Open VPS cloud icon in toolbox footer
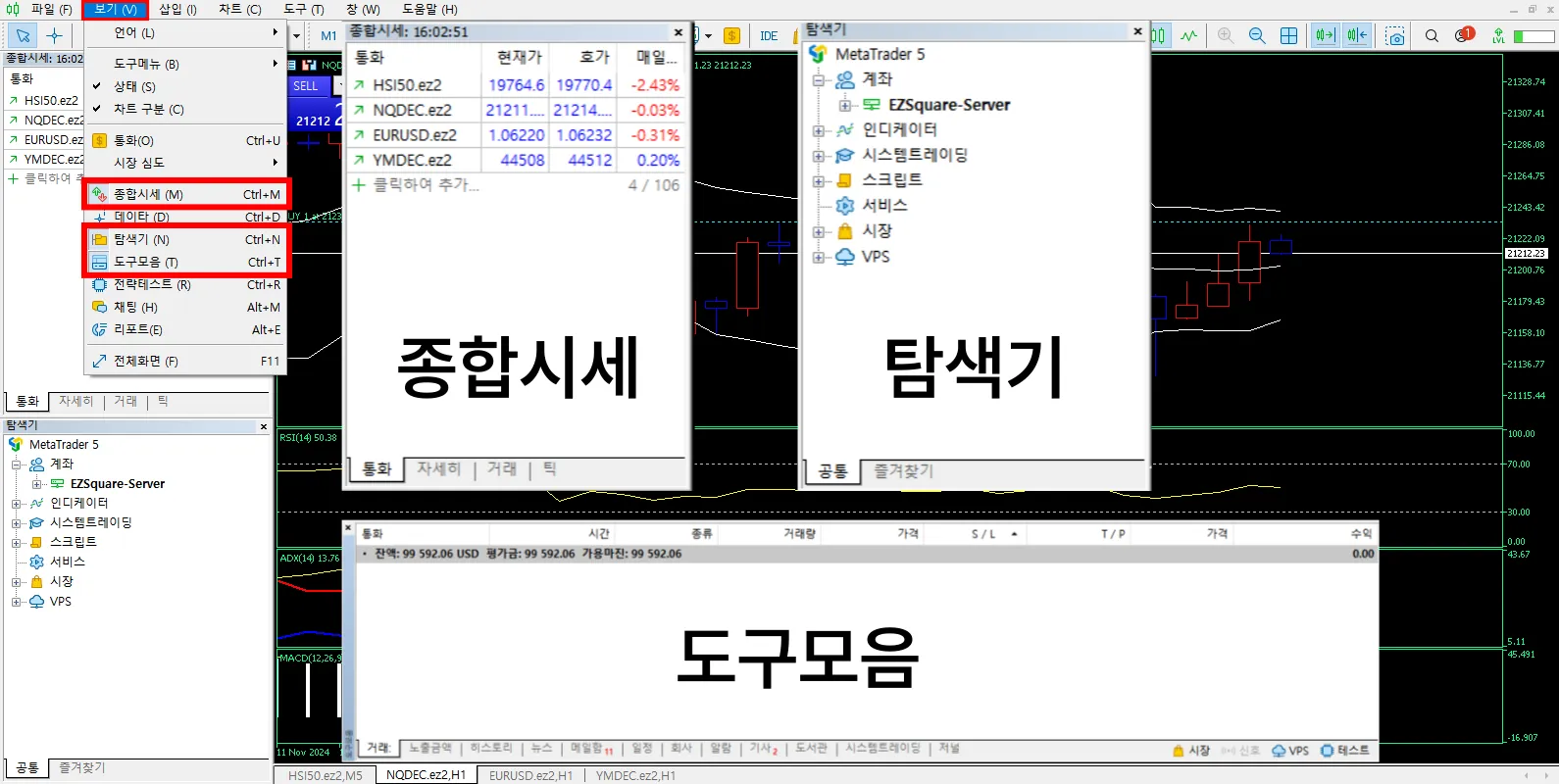This screenshot has height=784, width=1559. pos(1290,751)
